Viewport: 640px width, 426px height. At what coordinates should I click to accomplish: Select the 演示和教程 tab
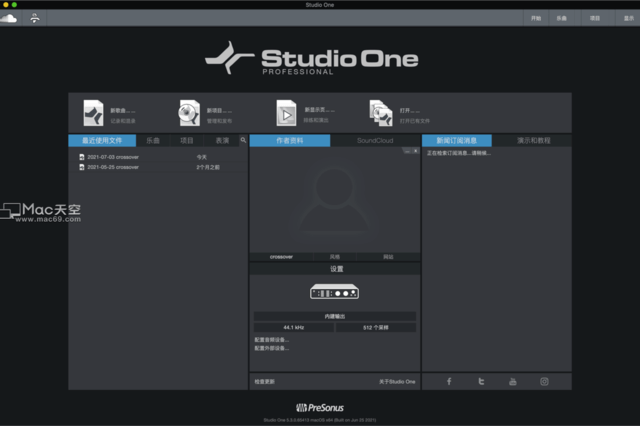(x=533, y=140)
